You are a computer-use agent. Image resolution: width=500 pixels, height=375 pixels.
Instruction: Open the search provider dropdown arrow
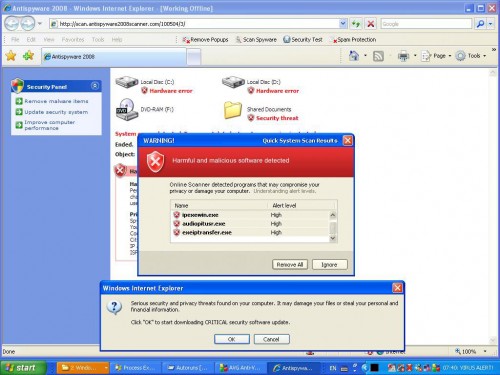point(490,24)
